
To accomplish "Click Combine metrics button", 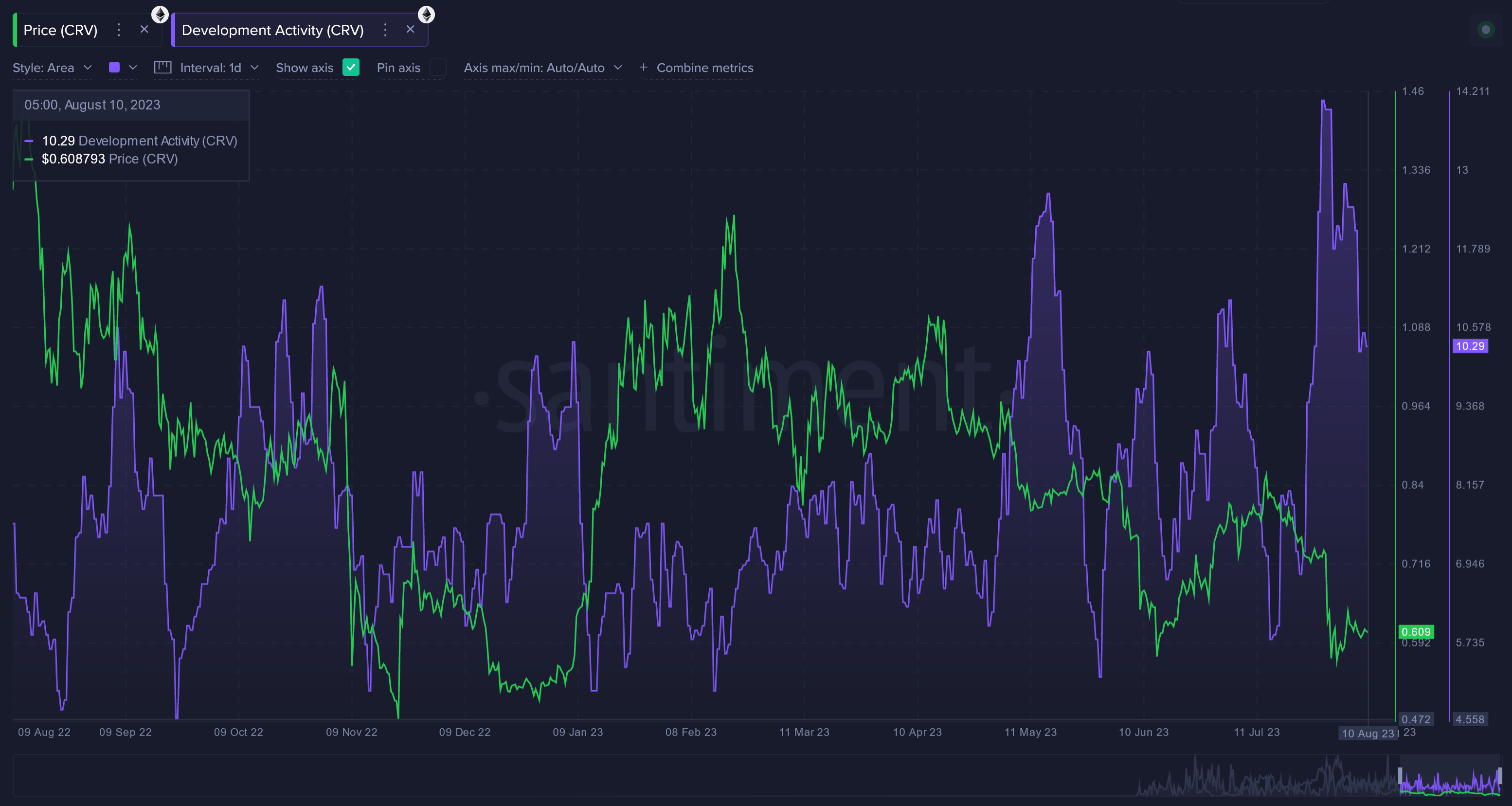I will point(704,68).
